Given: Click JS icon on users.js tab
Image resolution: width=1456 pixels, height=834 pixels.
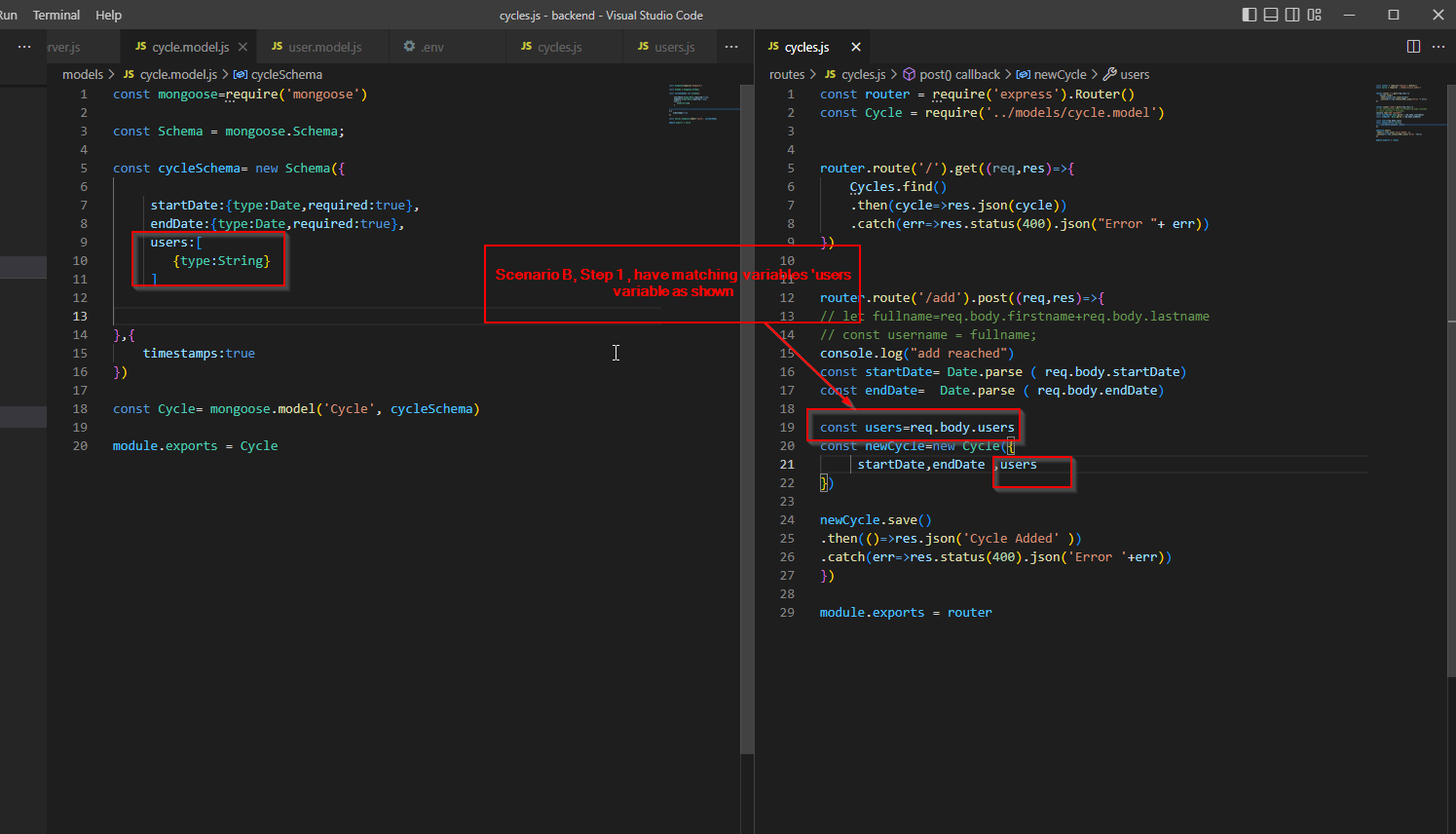Looking at the screenshot, I should 643,46.
